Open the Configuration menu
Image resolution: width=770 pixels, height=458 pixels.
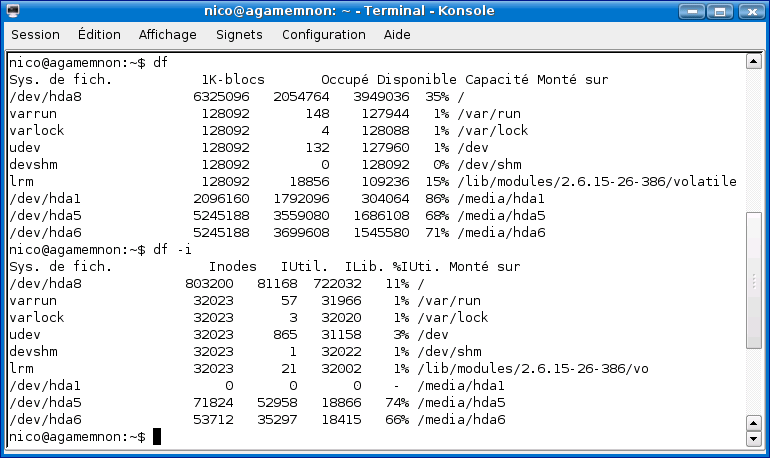(x=323, y=34)
